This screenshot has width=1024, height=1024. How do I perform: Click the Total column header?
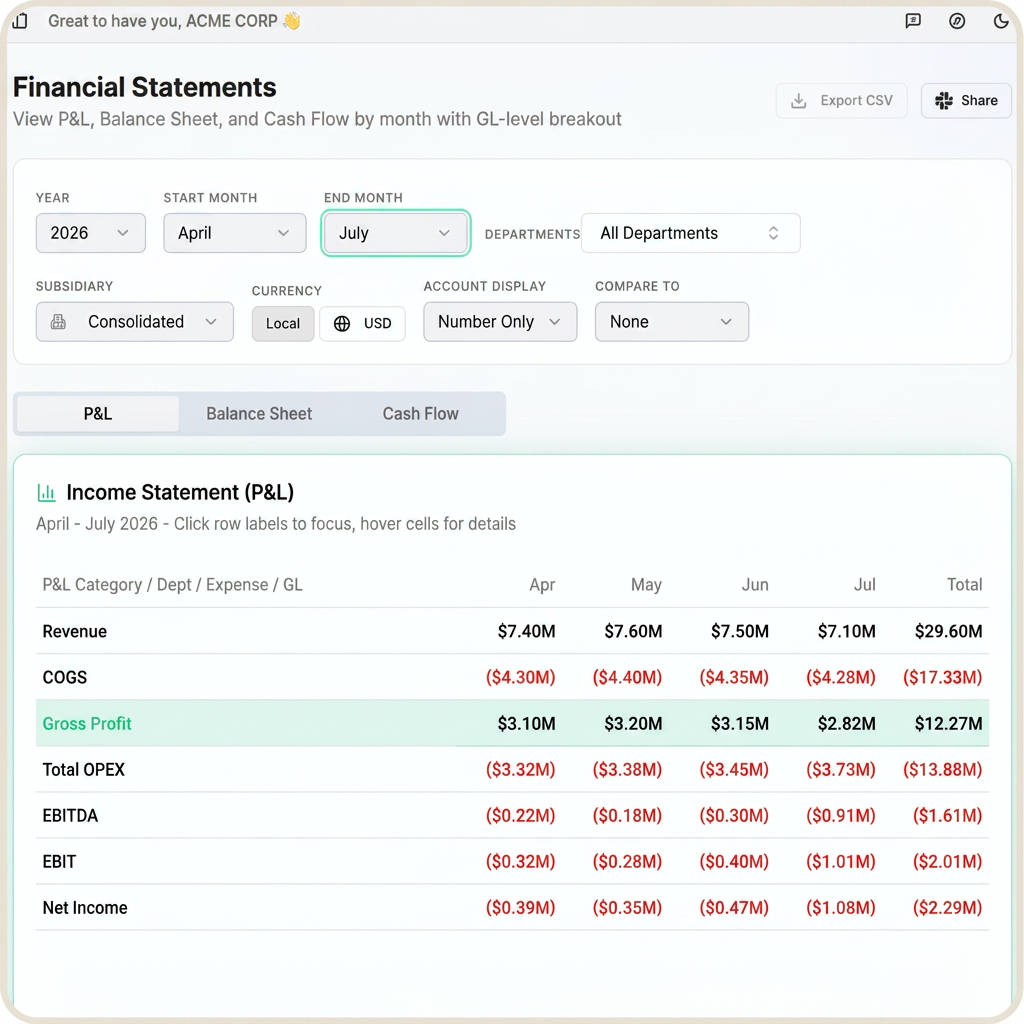point(965,584)
